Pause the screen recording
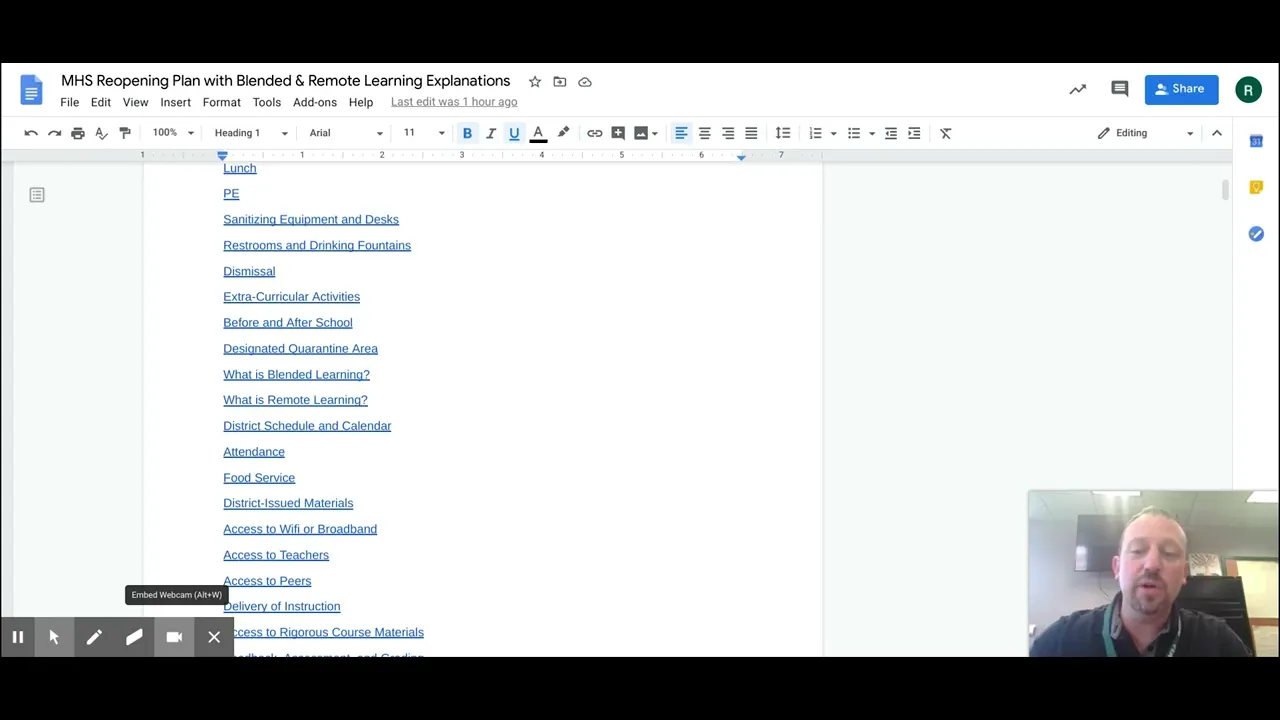The width and height of the screenshot is (1280, 720). click(x=18, y=637)
